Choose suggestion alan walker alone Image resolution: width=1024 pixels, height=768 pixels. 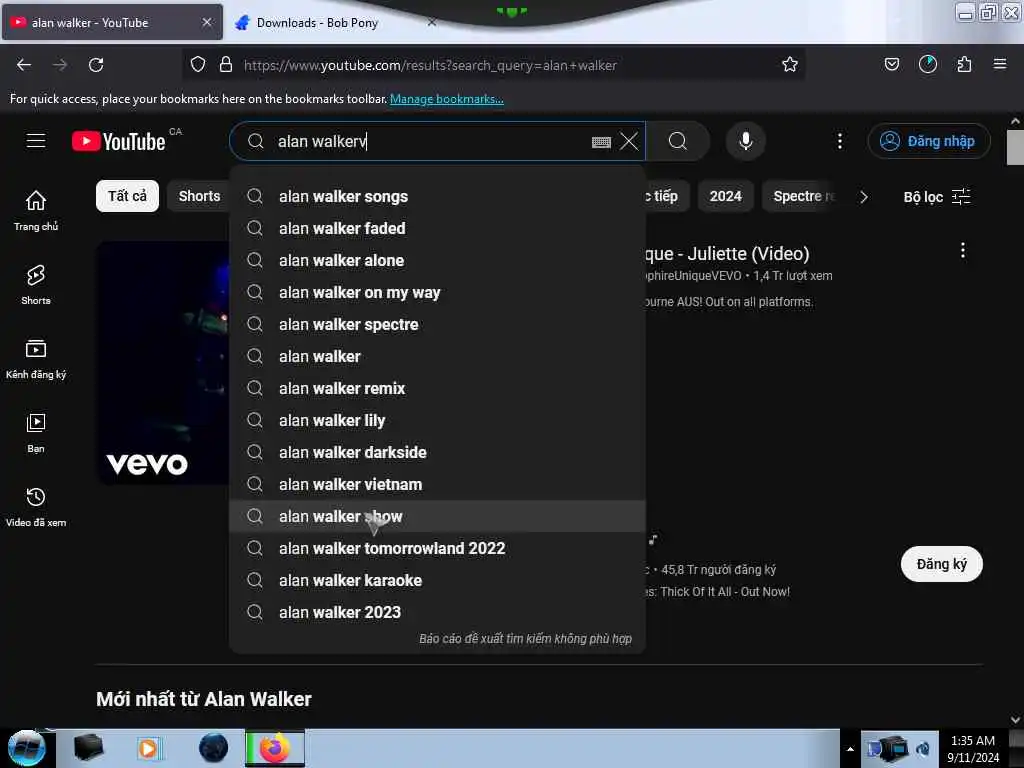(438, 261)
